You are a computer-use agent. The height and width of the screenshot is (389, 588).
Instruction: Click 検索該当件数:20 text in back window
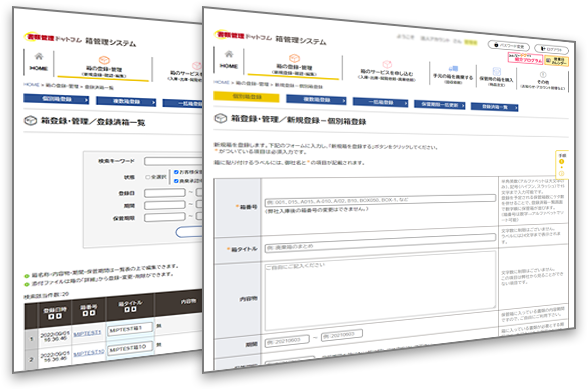point(46,296)
